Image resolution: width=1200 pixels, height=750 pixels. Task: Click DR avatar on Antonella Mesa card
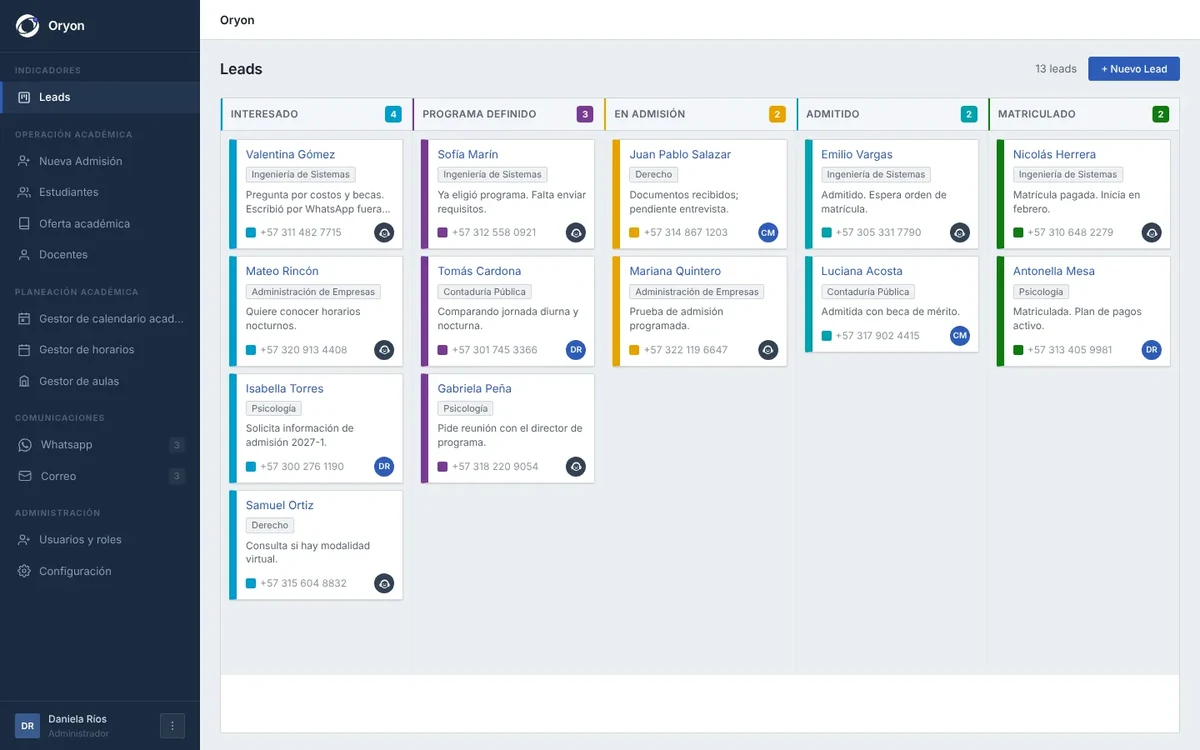coord(1152,350)
